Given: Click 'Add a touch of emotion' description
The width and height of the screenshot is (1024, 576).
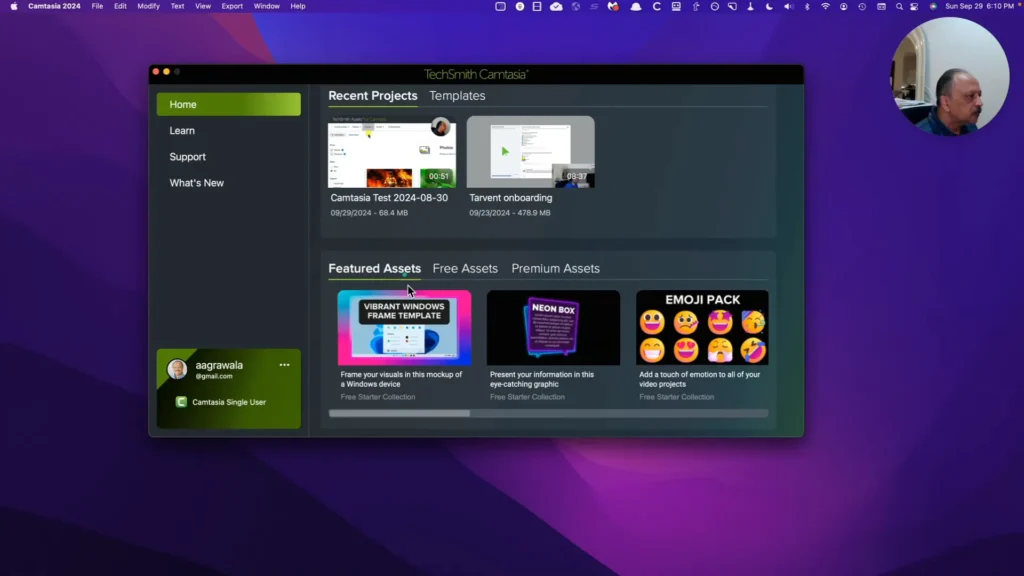Looking at the screenshot, I should (x=699, y=379).
